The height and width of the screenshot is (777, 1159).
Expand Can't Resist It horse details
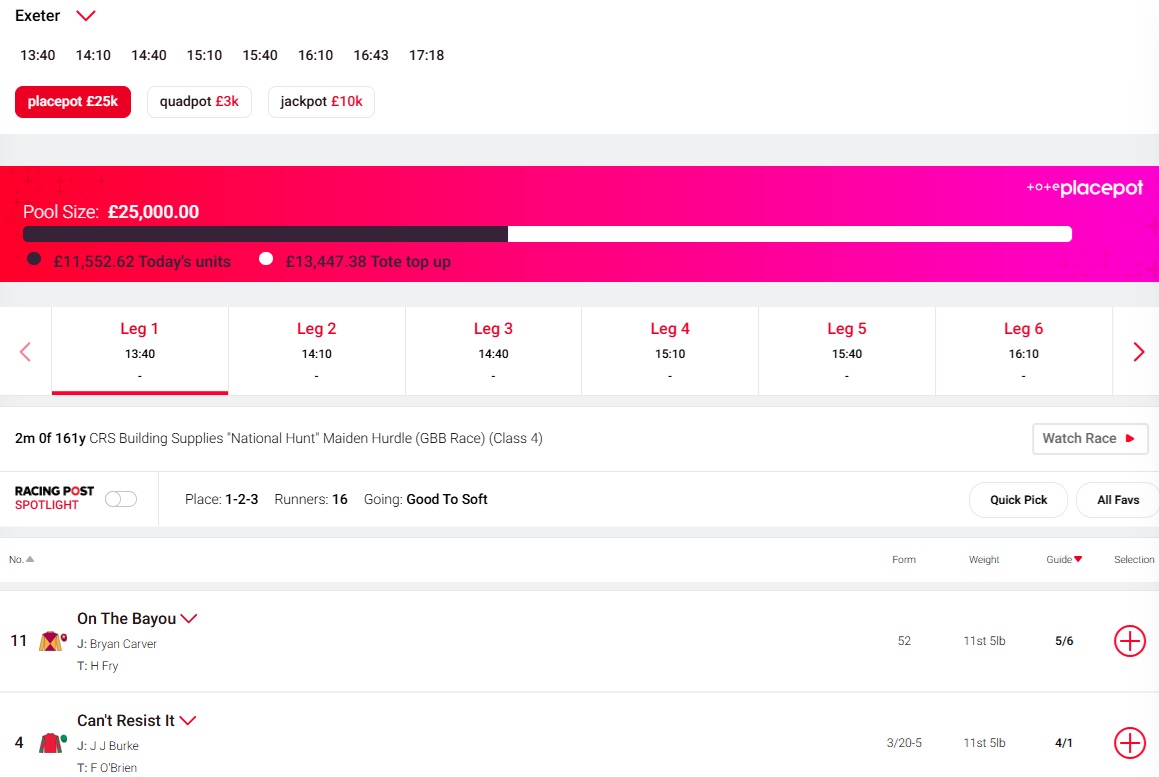click(x=187, y=721)
